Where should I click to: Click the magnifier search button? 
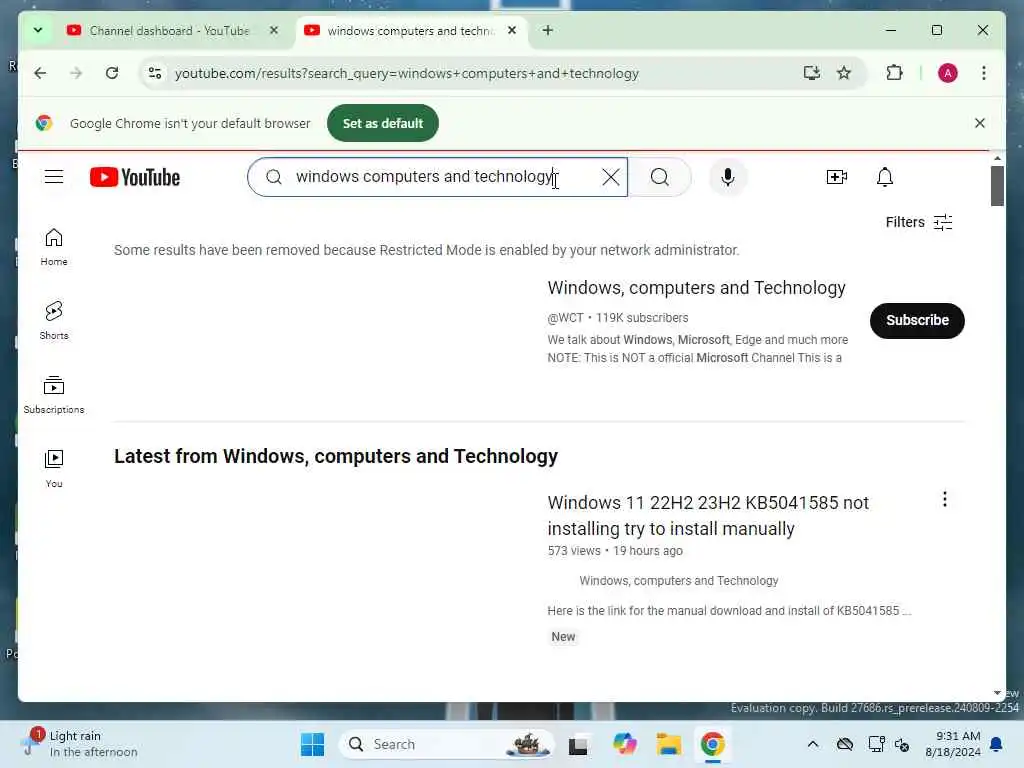tap(660, 177)
